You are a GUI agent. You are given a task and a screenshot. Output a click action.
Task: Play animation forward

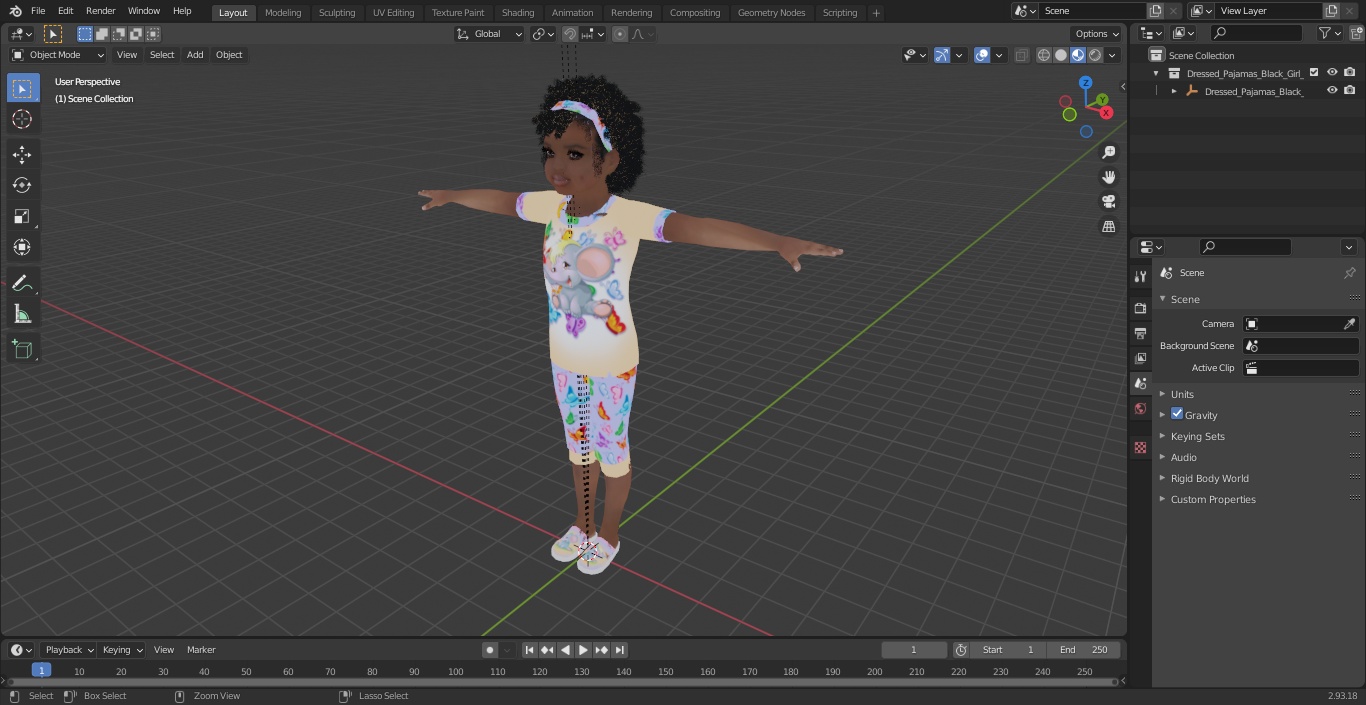584,650
